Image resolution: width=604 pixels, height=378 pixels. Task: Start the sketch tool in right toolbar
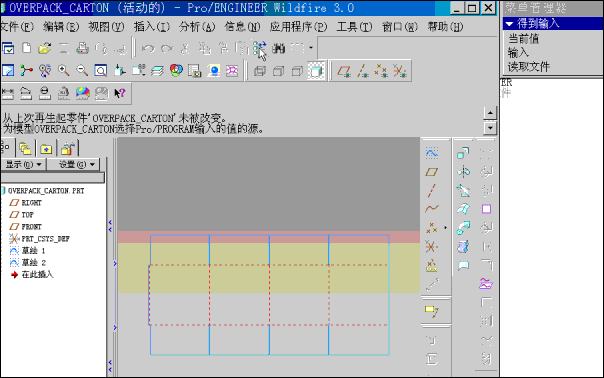click(x=432, y=153)
